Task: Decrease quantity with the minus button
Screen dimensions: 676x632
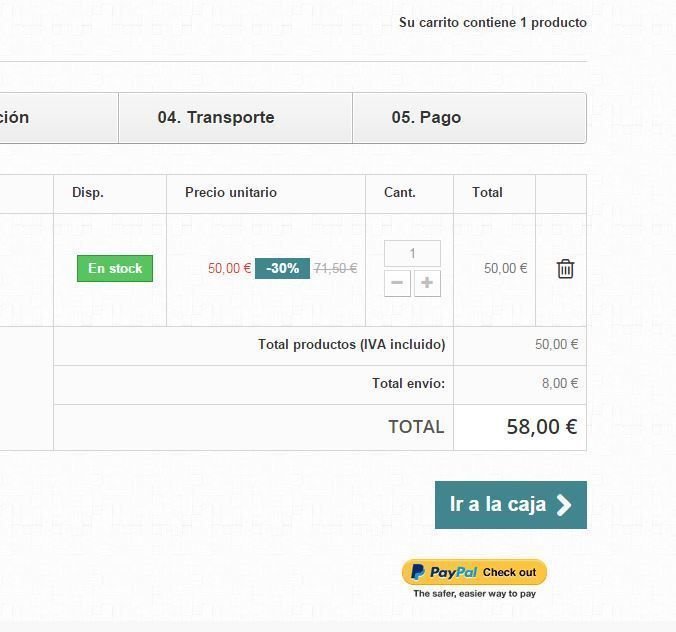Action: (x=397, y=283)
